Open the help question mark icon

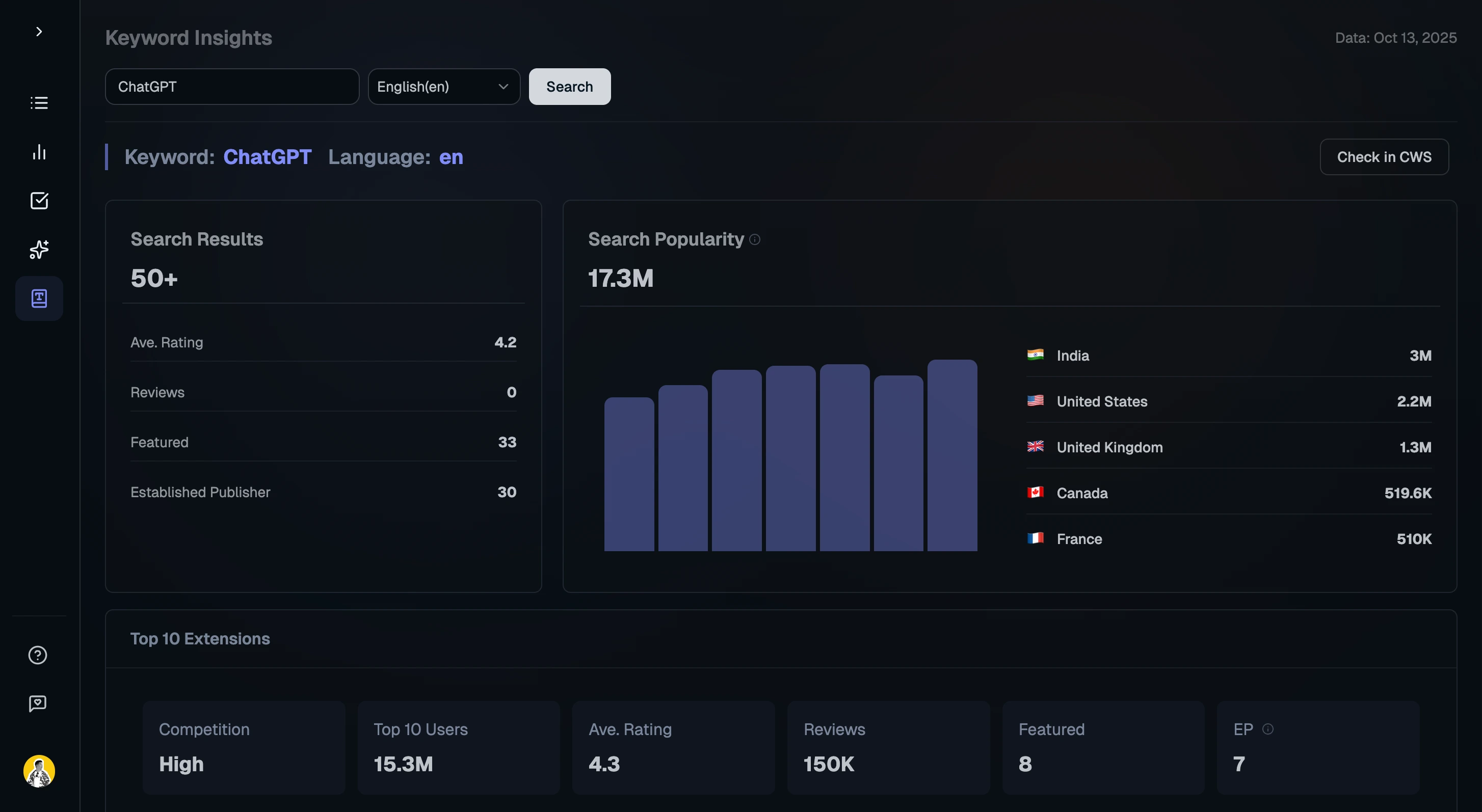[x=37, y=655]
